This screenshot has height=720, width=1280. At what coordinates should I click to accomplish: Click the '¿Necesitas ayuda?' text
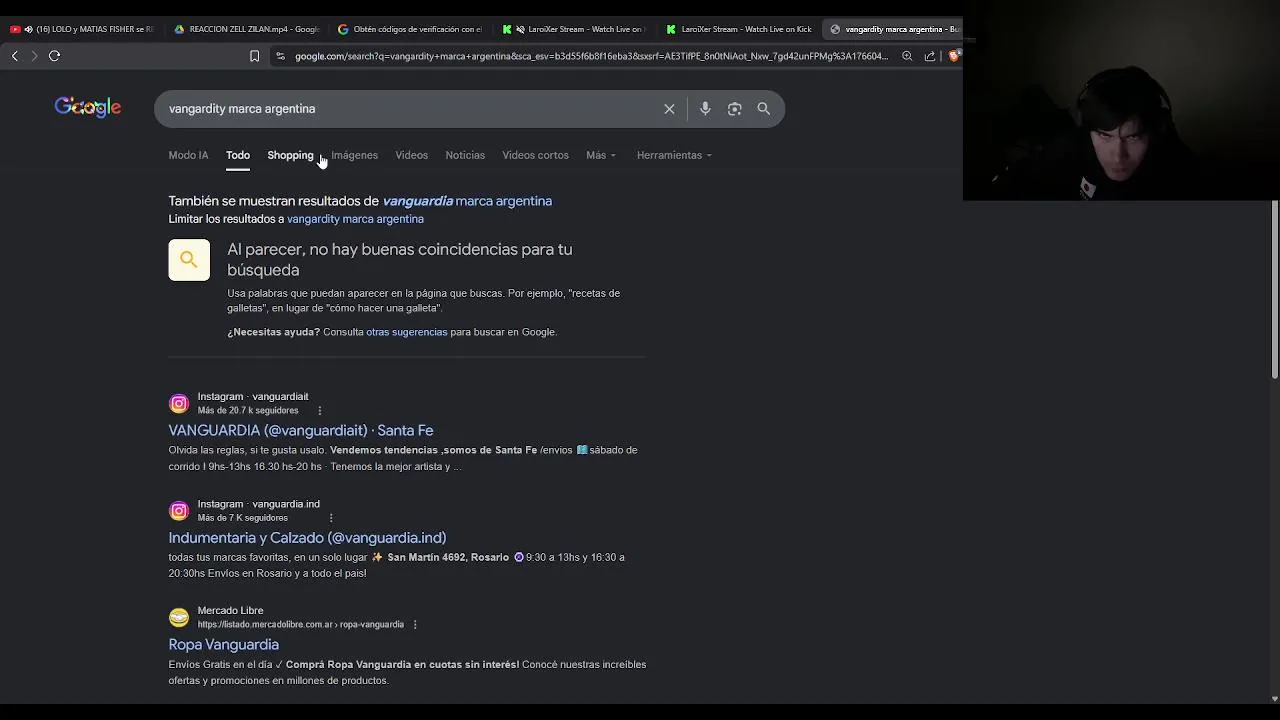click(273, 332)
